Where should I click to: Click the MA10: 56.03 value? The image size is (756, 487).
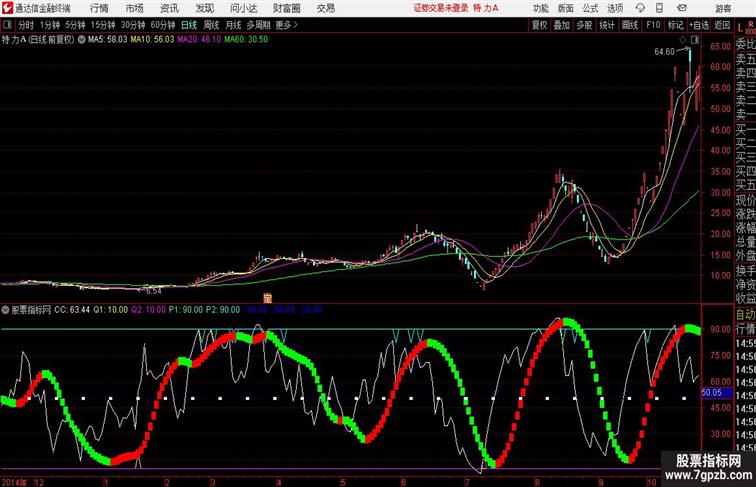click(x=152, y=40)
